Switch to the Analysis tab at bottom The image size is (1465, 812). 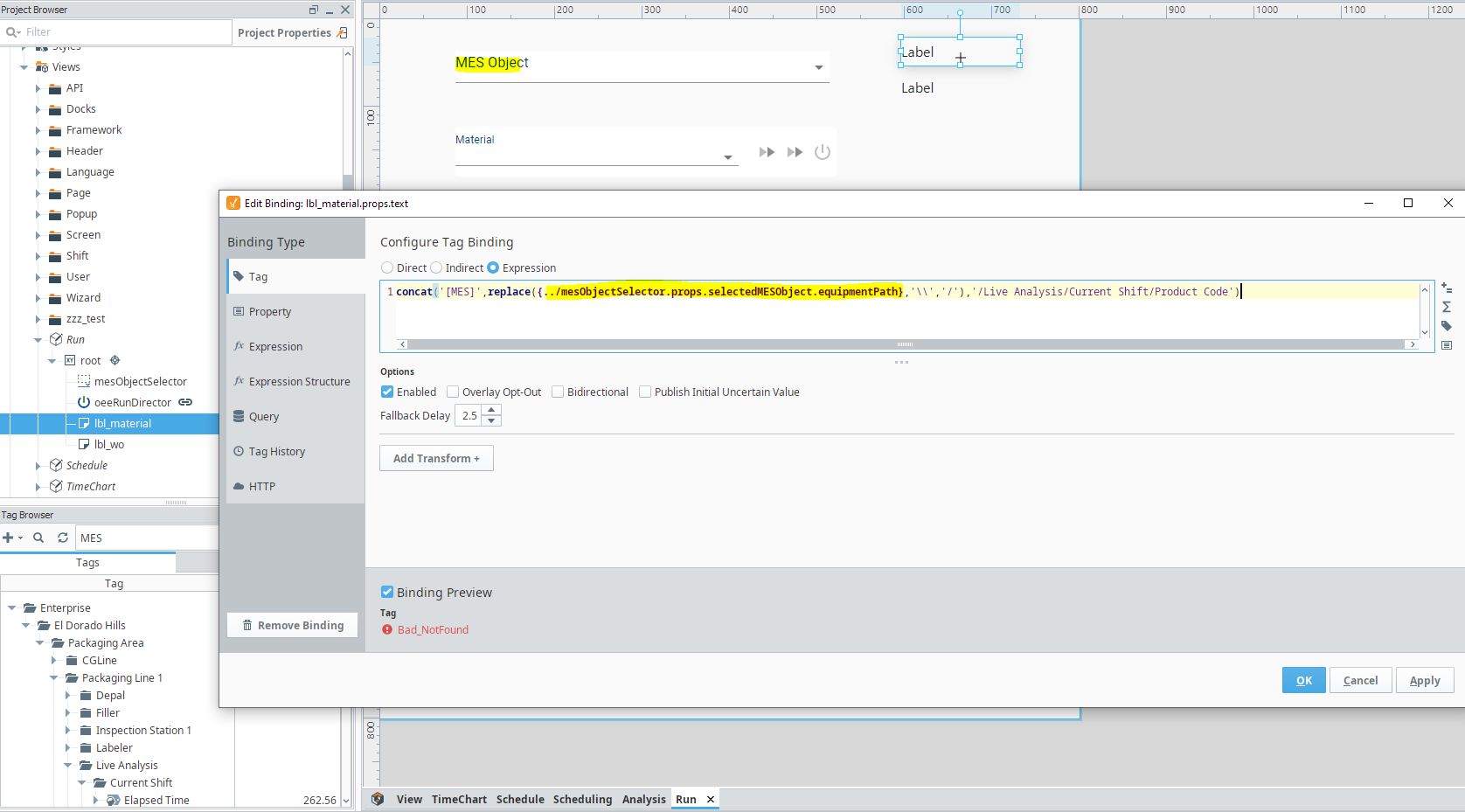[643, 799]
